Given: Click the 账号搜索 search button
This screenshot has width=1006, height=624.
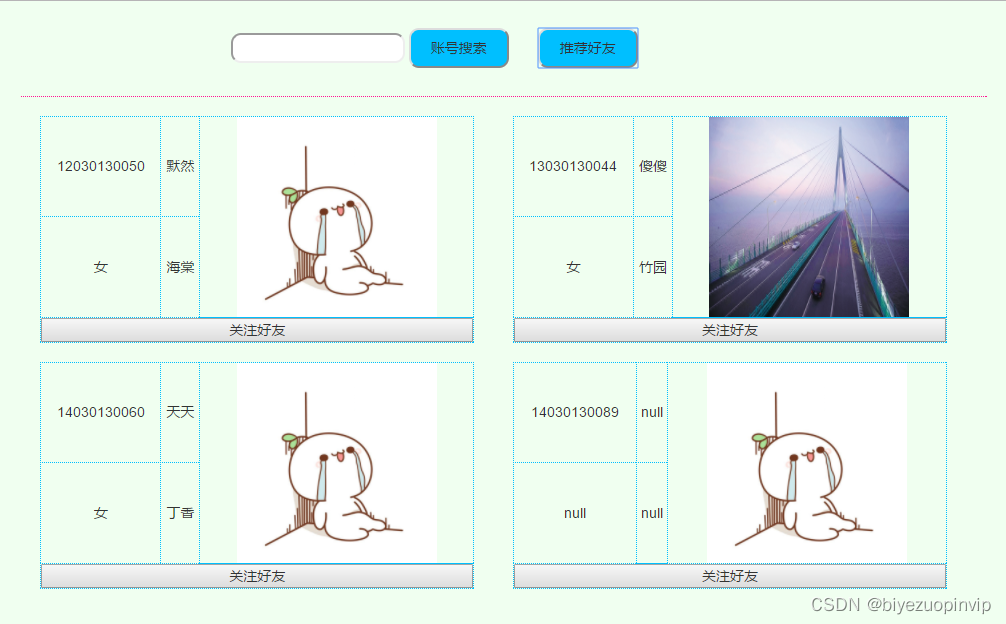Looking at the screenshot, I should pos(459,47).
